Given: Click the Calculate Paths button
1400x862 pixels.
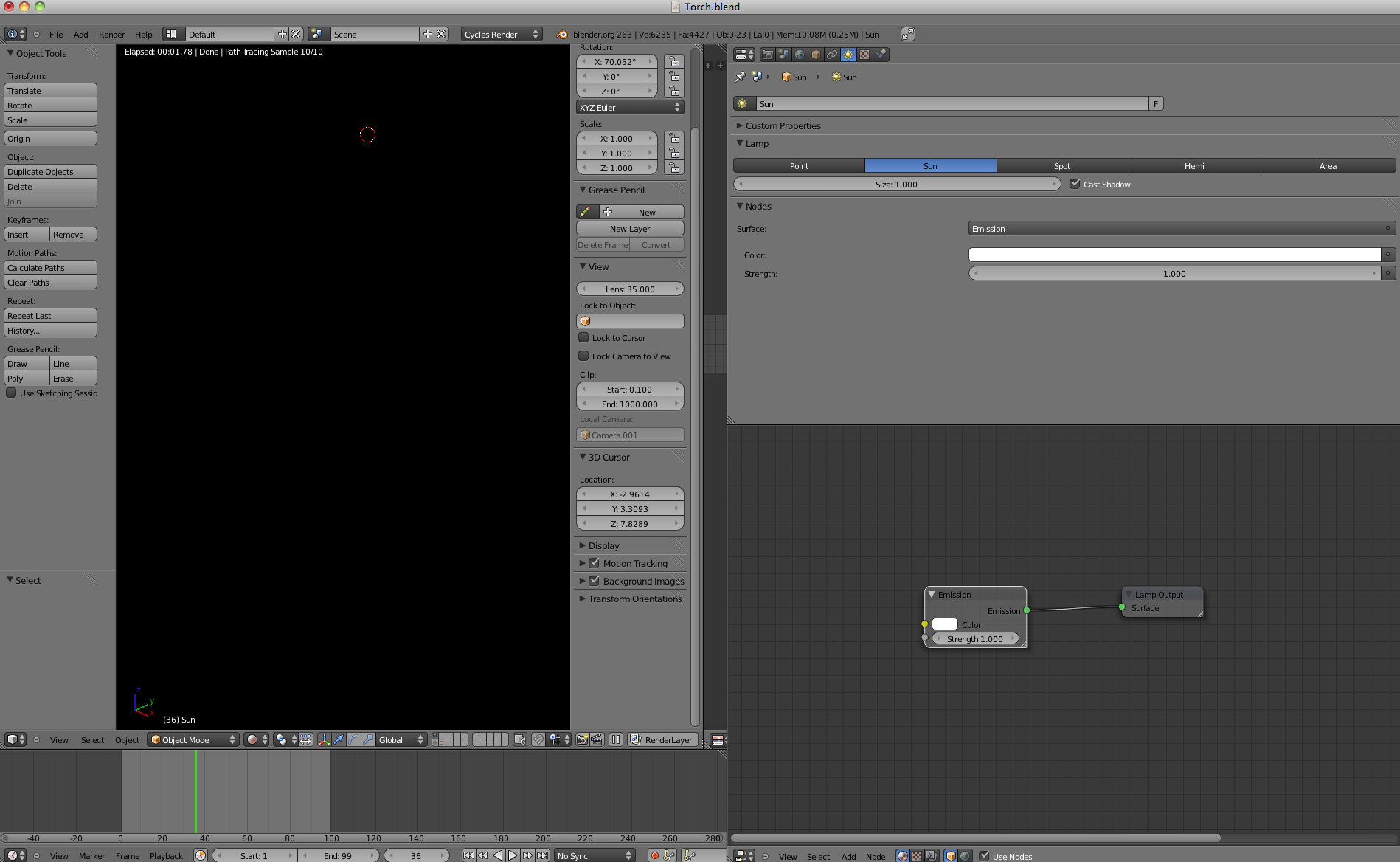Looking at the screenshot, I should (x=50, y=267).
